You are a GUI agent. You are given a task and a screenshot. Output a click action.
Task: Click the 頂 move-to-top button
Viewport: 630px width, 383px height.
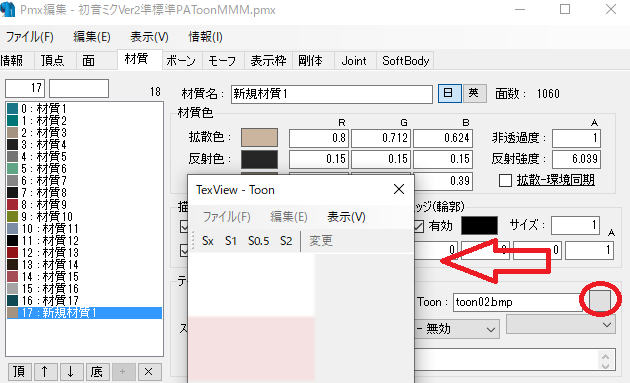click(19, 372)
